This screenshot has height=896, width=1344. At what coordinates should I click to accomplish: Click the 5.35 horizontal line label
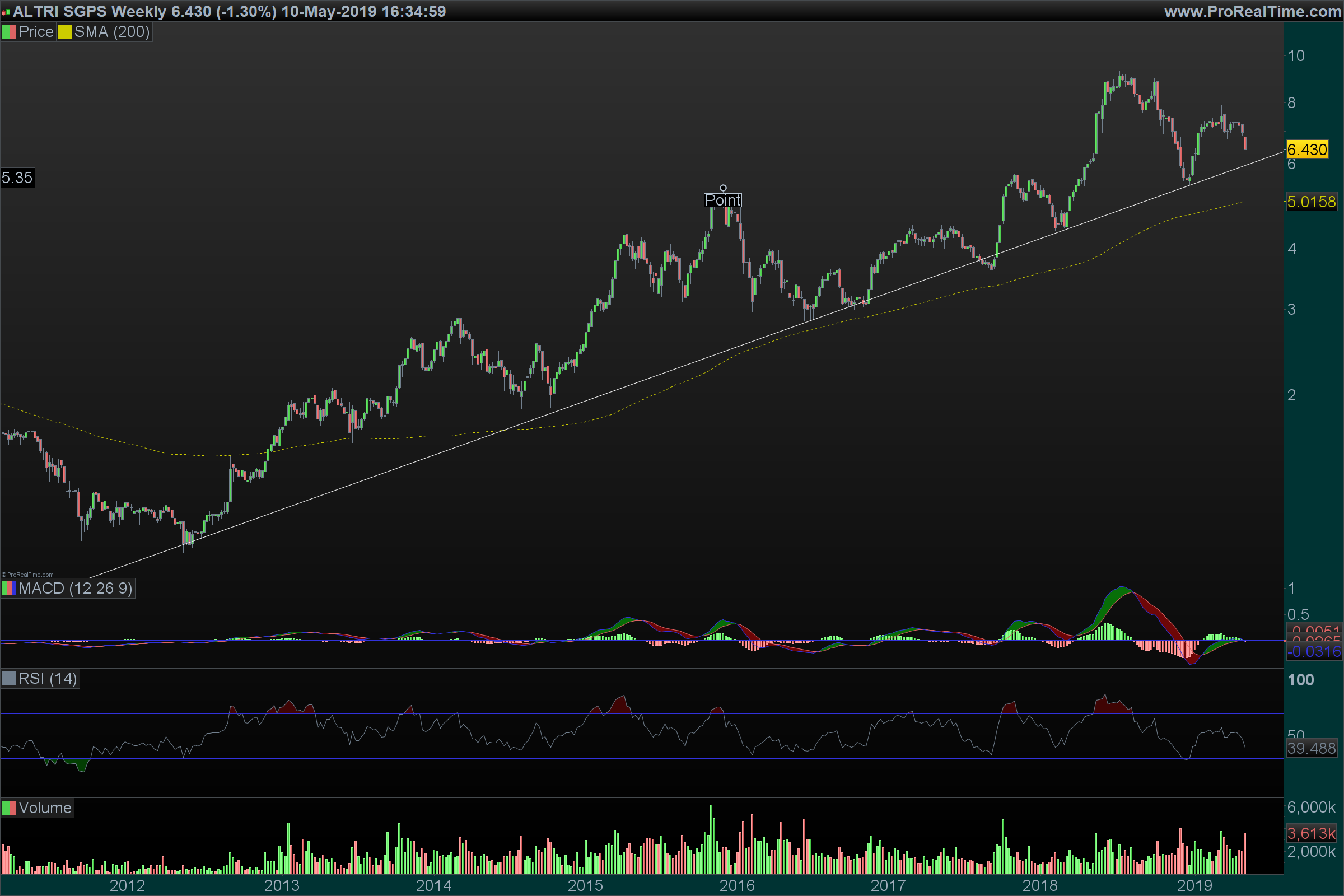17,178
